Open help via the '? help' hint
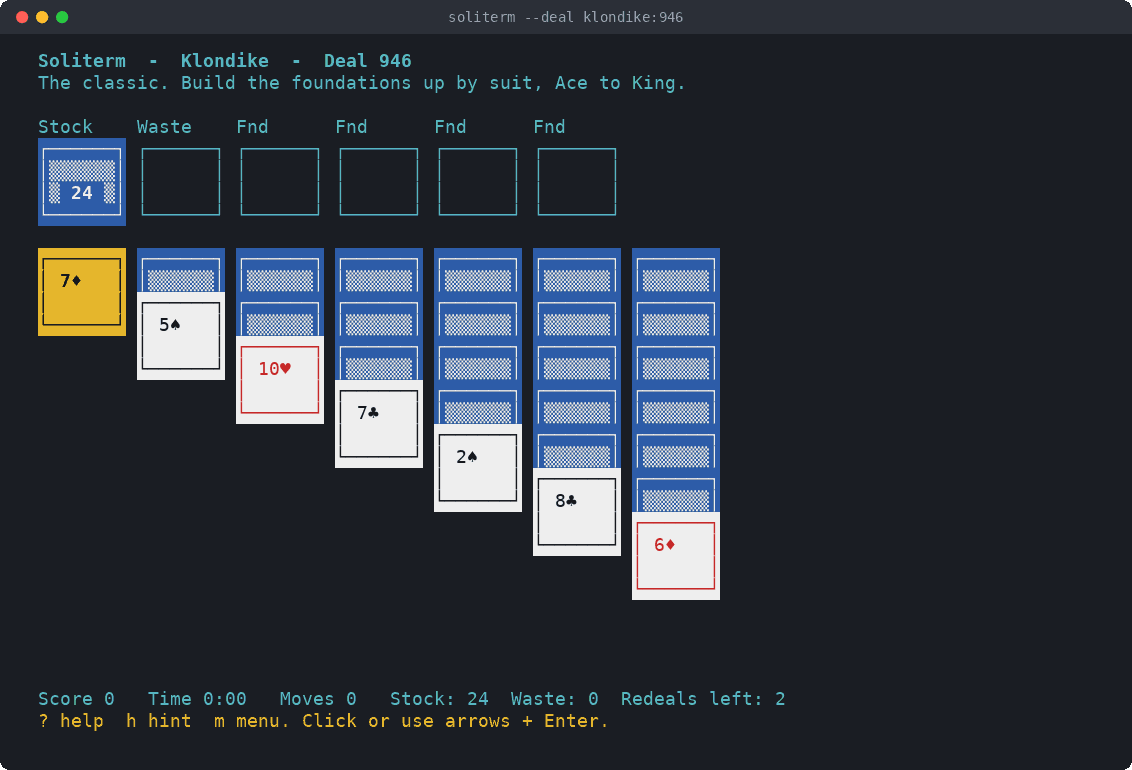1132x770 pixels. (x=71, y=721)
